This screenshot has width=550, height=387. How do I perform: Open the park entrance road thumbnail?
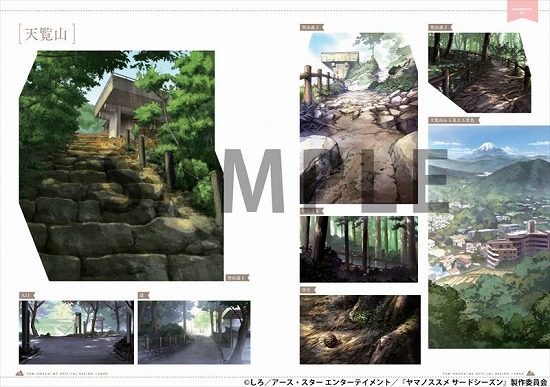76,332
